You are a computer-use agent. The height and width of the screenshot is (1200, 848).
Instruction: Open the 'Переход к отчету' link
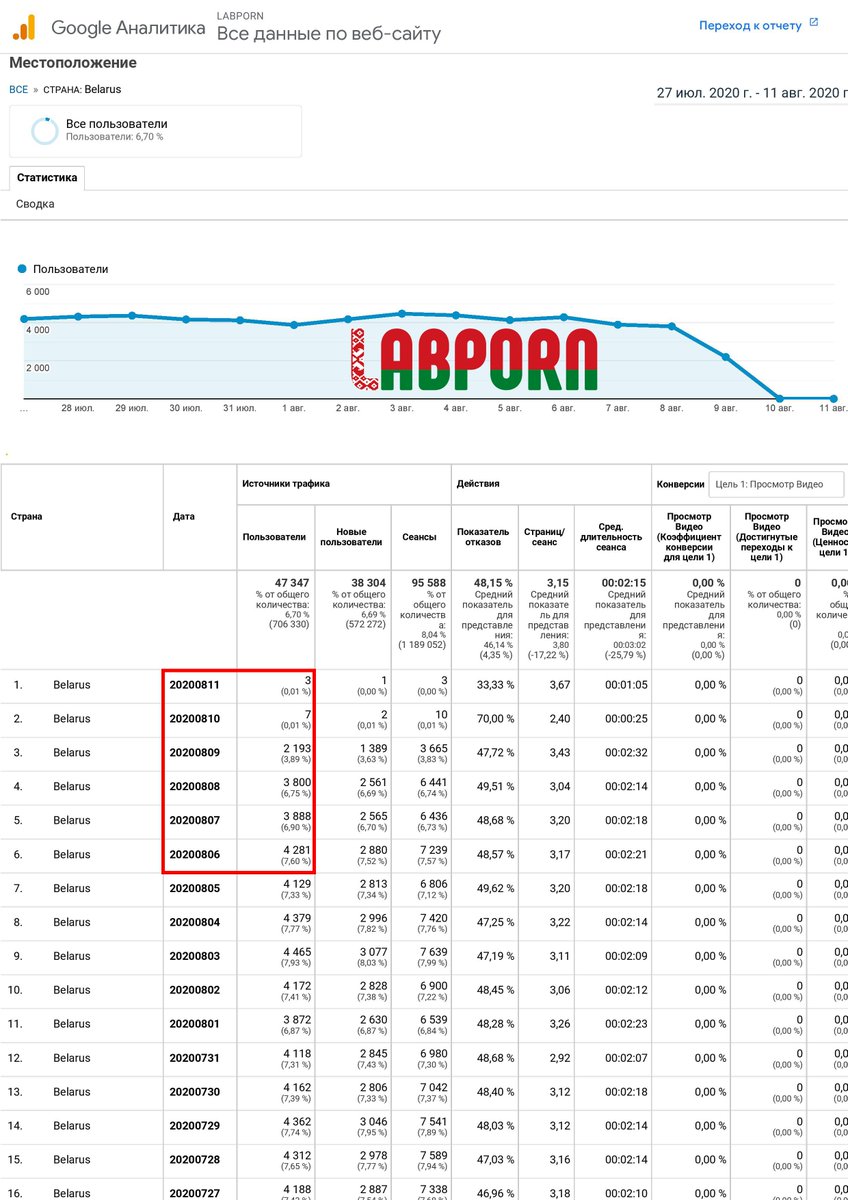(x=750, y=26)
